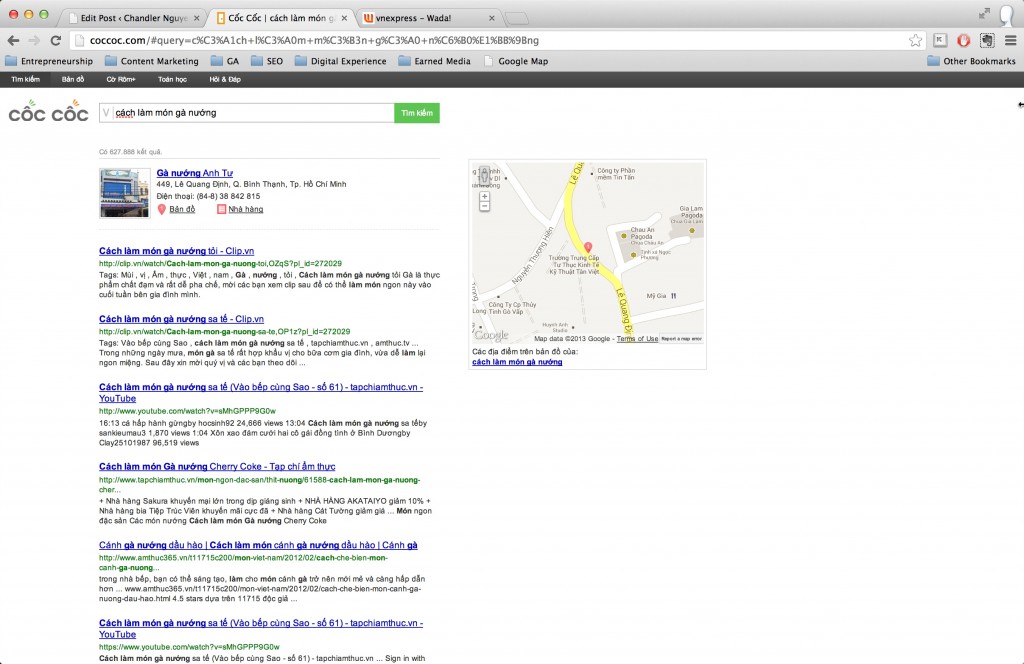
Task: Bookmark this page with the star icon
Action: pos(914,42)
